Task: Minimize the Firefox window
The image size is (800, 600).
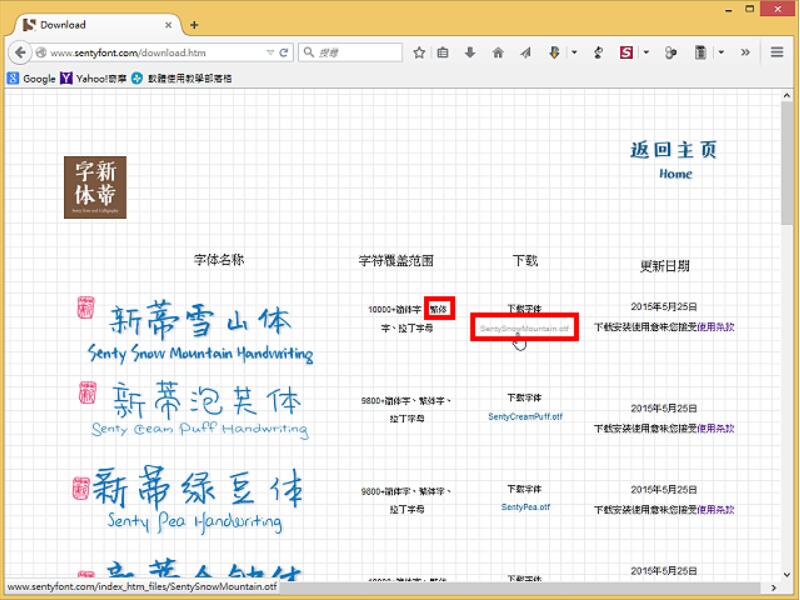Action: tap(729, 10)
